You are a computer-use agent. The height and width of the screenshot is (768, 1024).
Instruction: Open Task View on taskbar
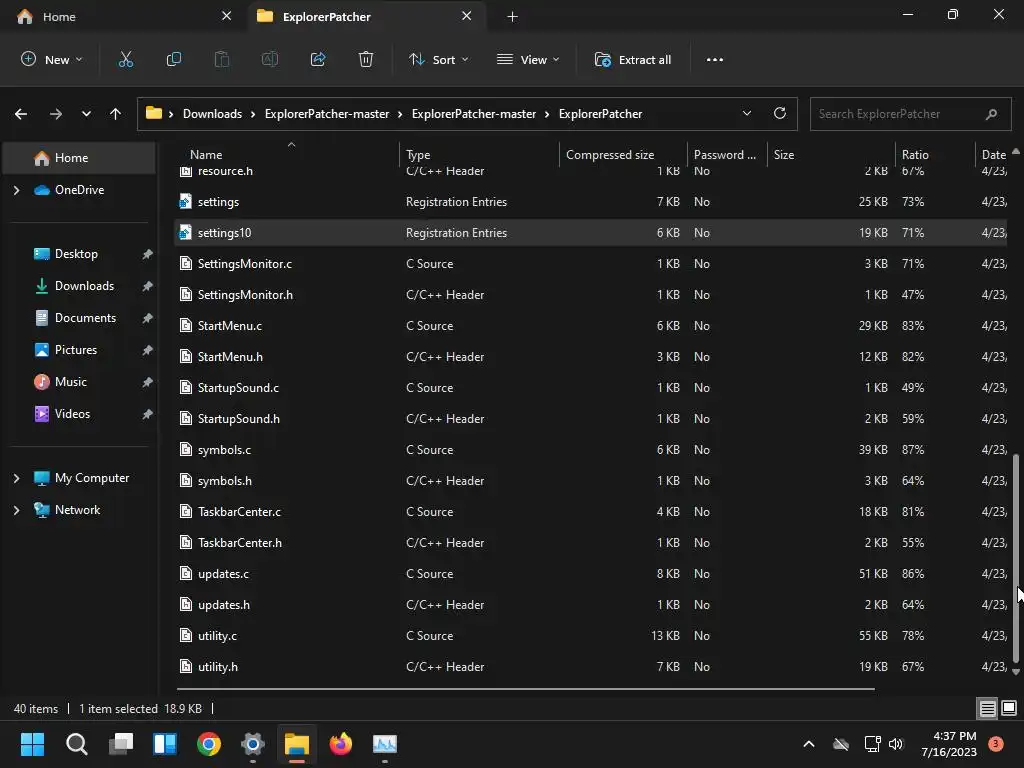[x=121, y=744]
